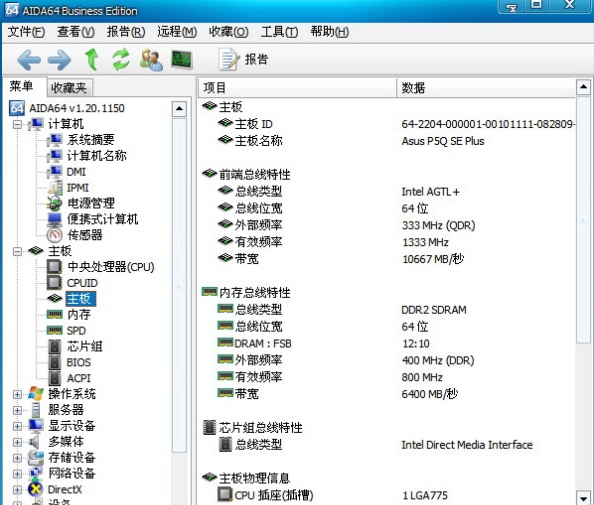This screenshot has width=594, height=505.
Task: Collapse the 主板 parent tree node
Action: click(17, 251)
